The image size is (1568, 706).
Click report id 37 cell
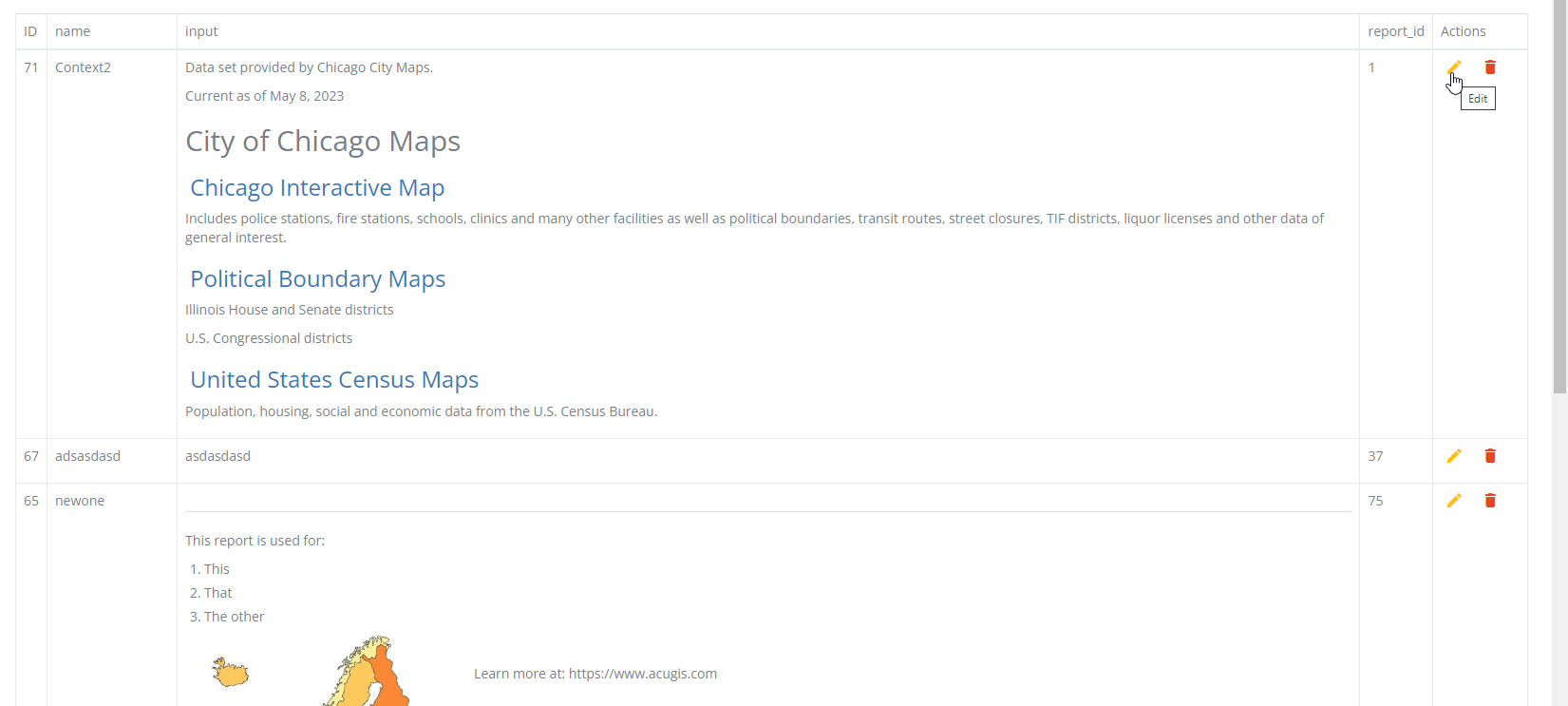[1375, 456]
